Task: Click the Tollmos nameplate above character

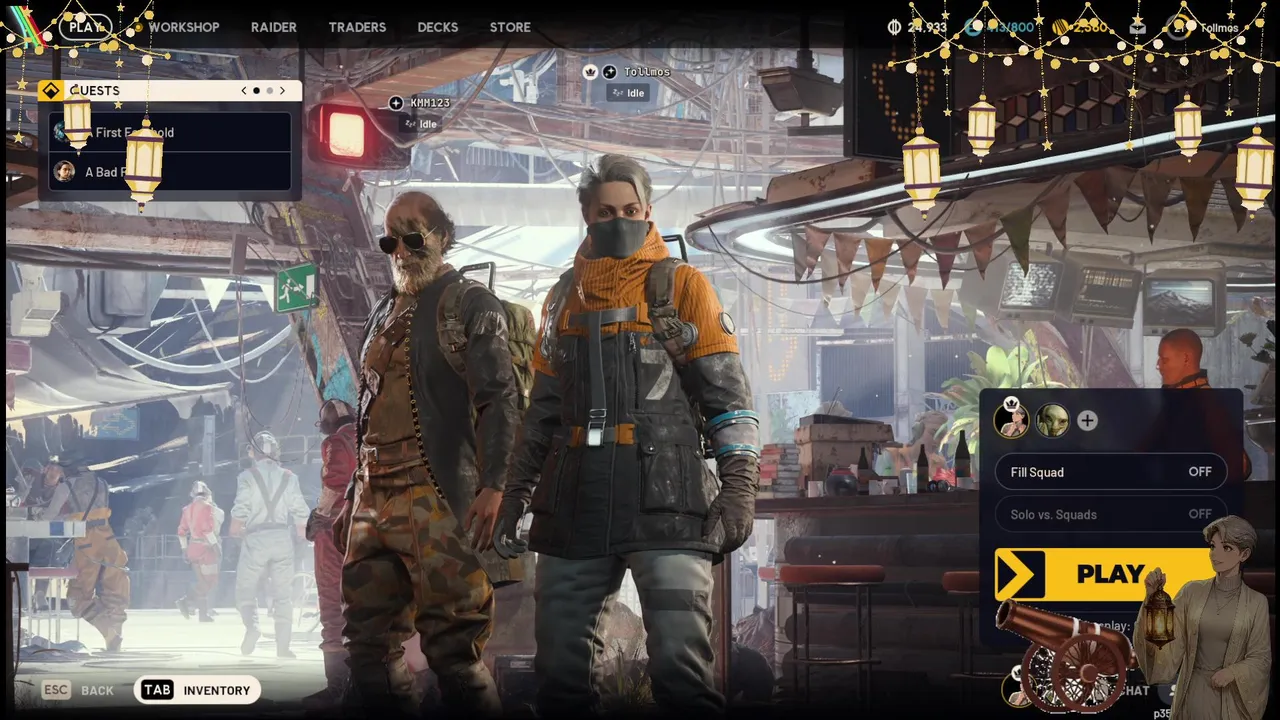Action: coord(647,72)
